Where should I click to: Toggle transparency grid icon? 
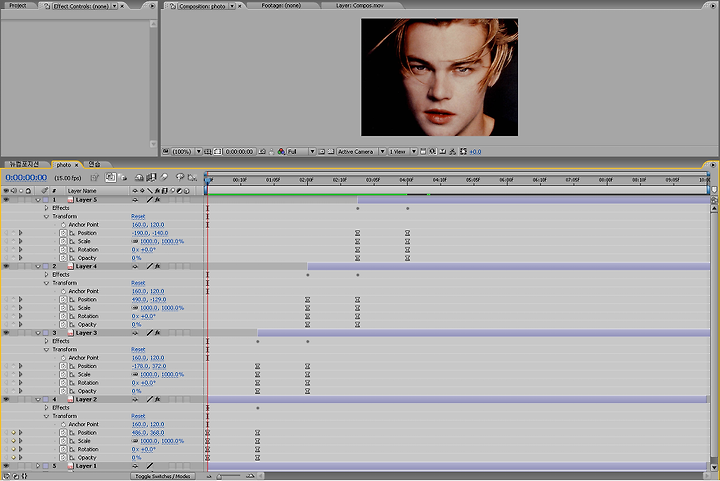click(331, 151)
